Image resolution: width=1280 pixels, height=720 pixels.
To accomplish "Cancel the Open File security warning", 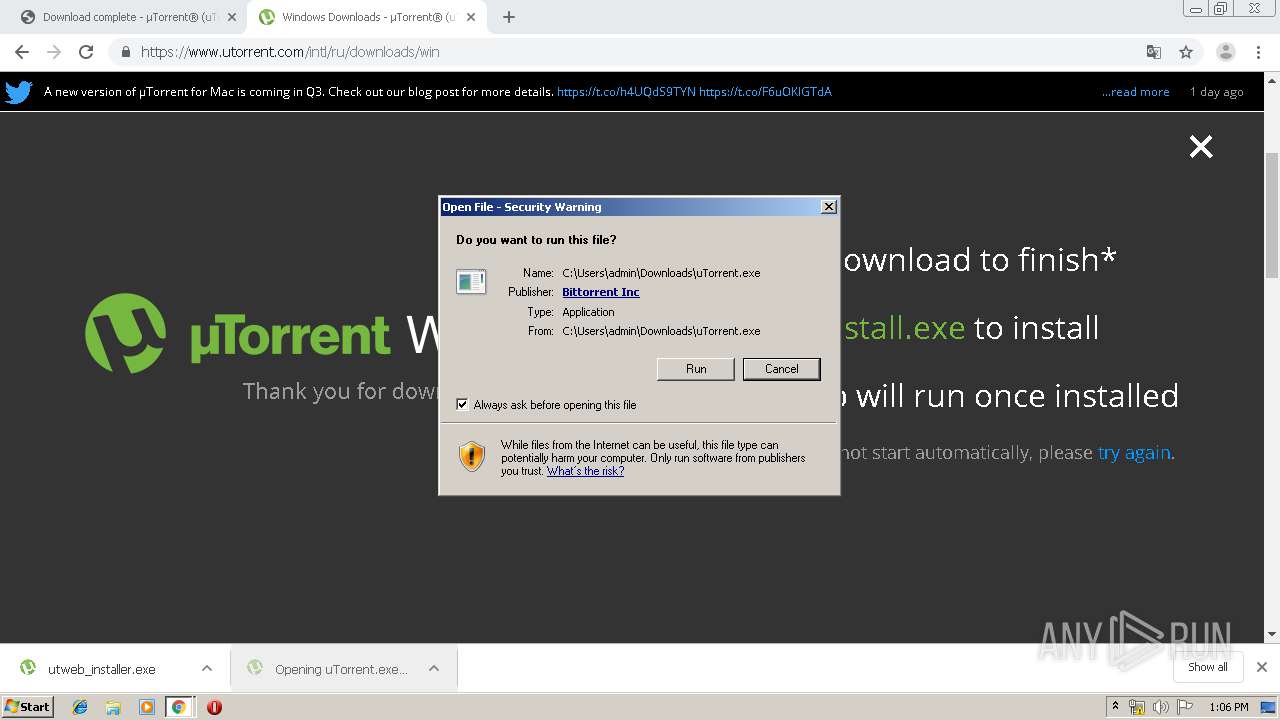I will click(x=781, y=369).
